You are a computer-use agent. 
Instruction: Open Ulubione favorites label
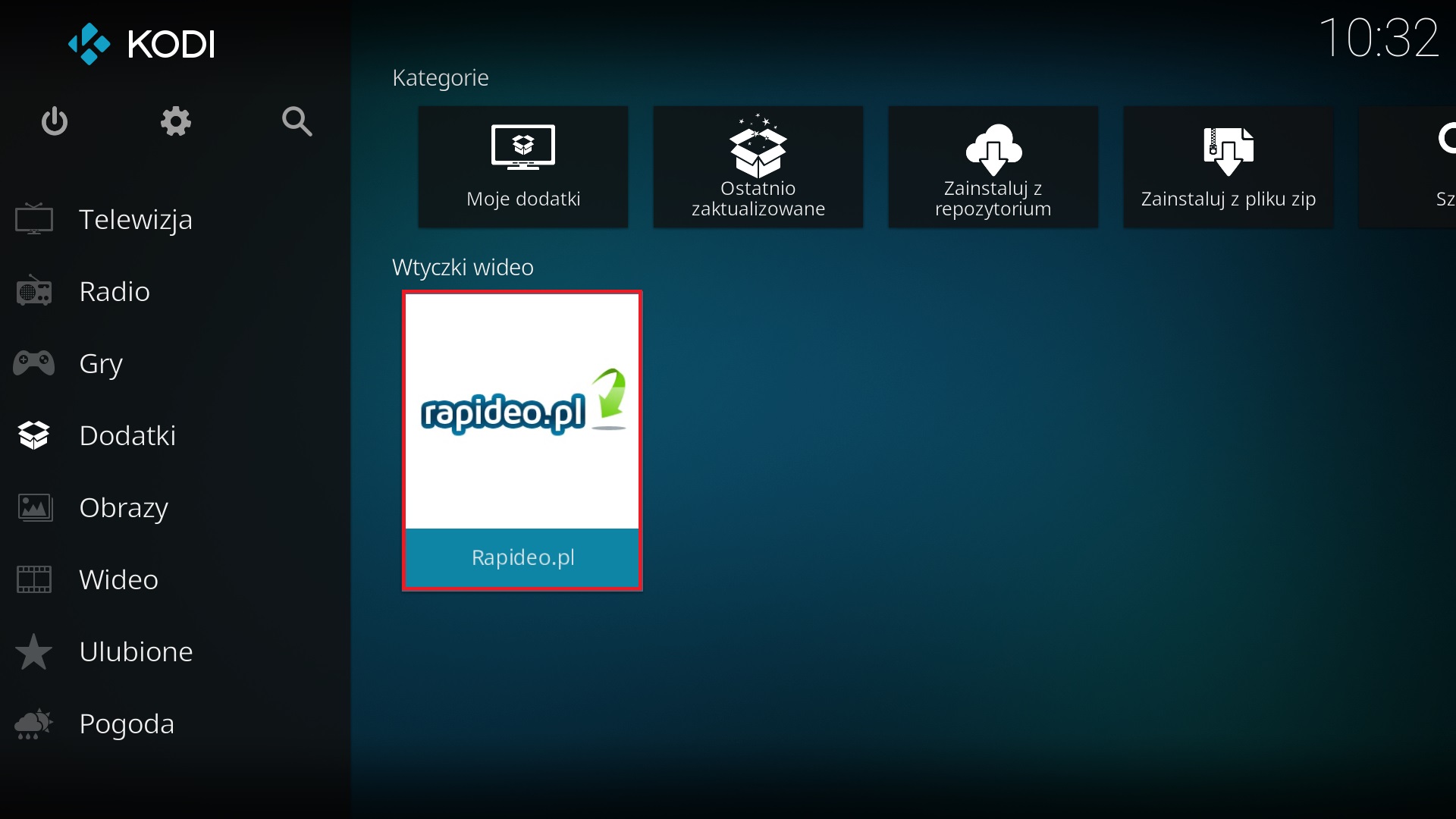[x=136, y=651]
